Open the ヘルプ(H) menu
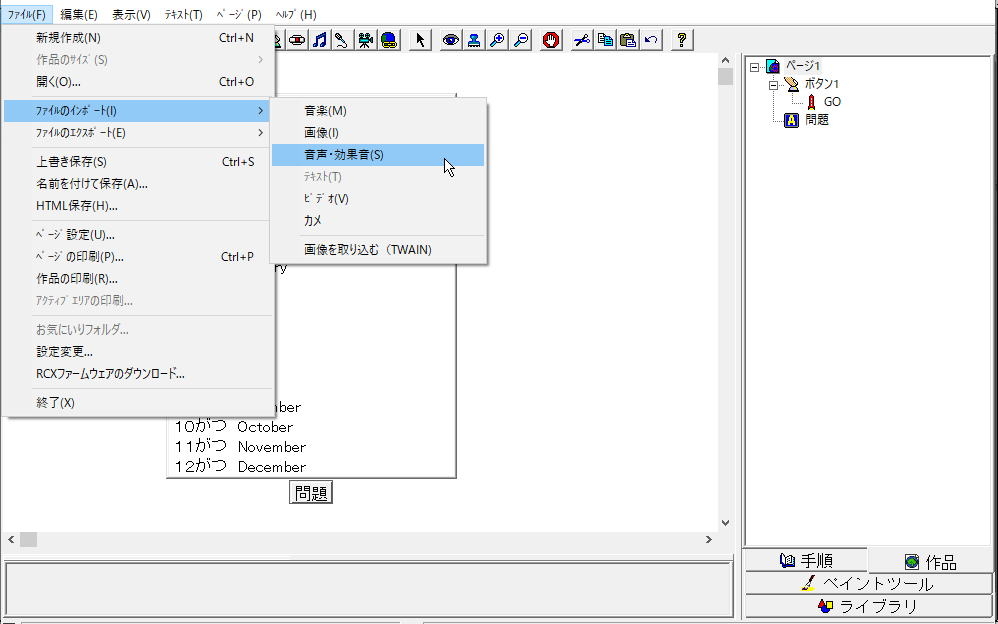This screenshot has width=998, height=624. pyautogui.click(x=296, y=15)
